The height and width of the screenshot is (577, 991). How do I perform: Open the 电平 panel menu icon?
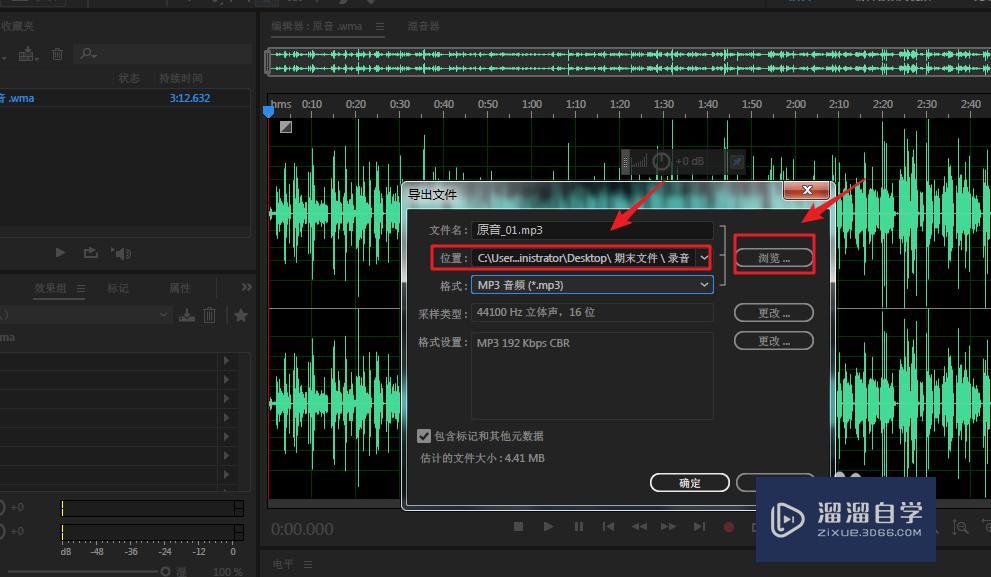coord(308,564)
